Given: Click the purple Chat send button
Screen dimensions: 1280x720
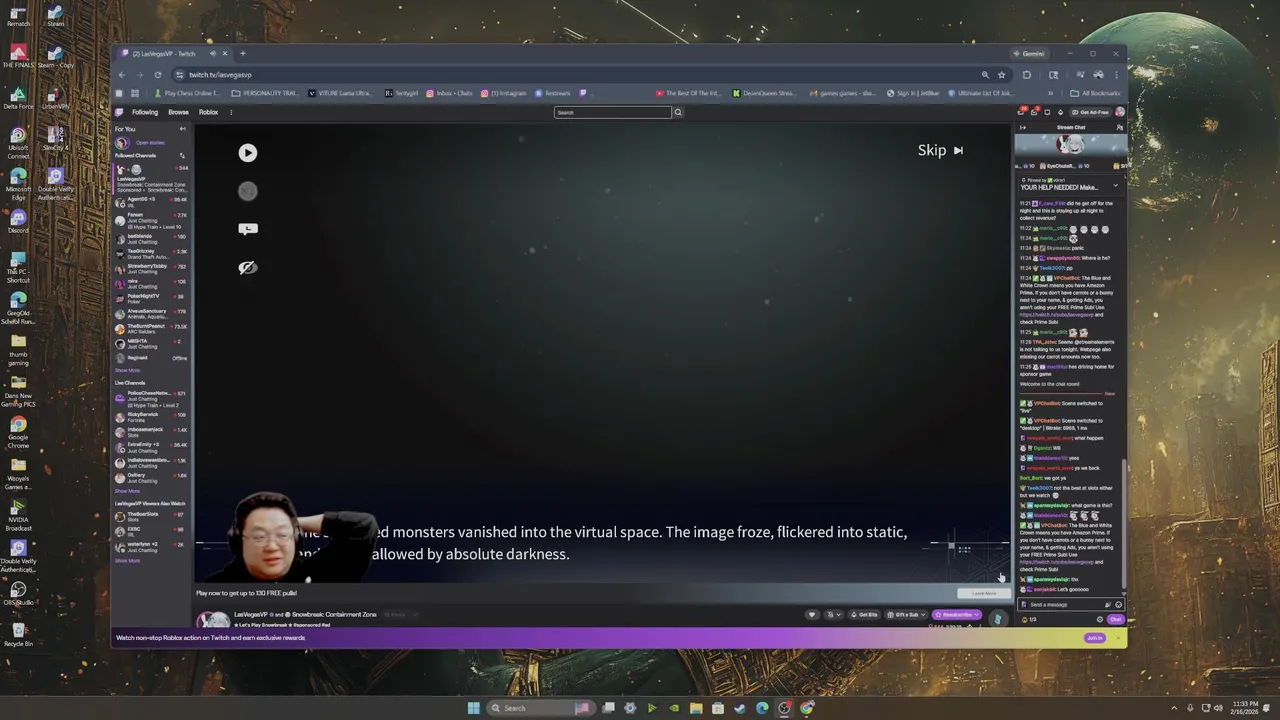Looking at the screenshot, I should [x=1116, y=619].
